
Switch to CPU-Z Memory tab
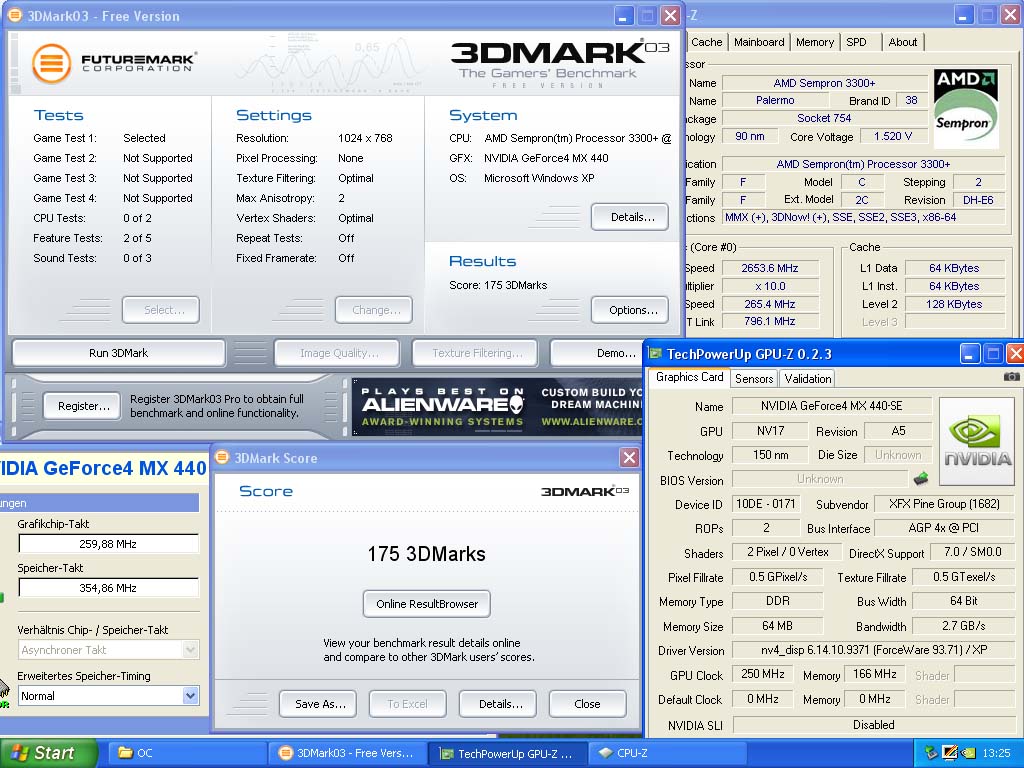[814, 42]
